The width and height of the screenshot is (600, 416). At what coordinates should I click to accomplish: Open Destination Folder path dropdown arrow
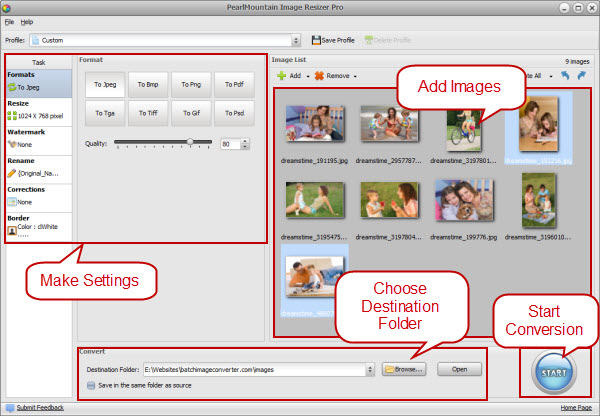pos(370,370)
